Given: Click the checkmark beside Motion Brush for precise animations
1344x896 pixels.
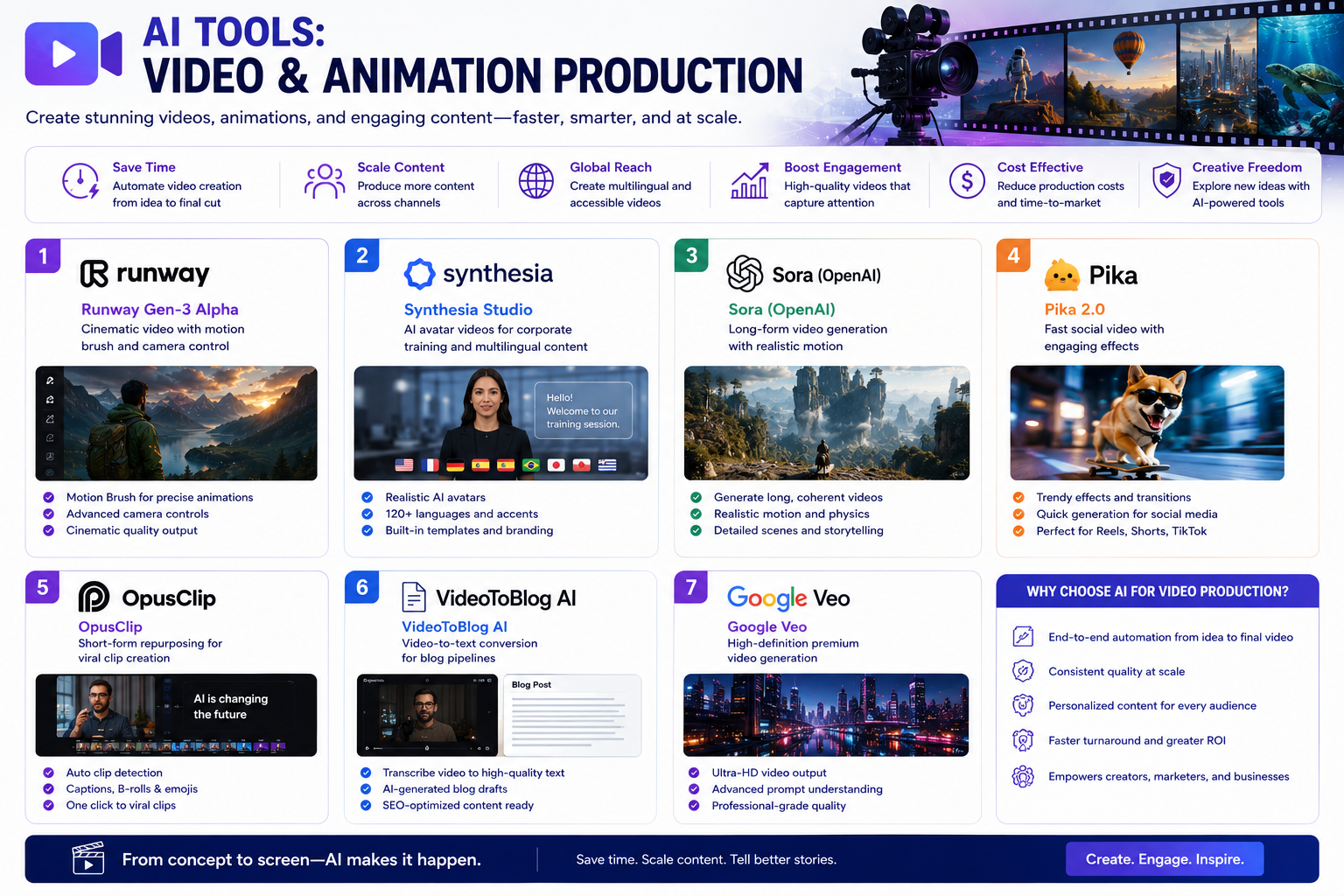Looking at the screenshot, I should (x=49, y=497).
